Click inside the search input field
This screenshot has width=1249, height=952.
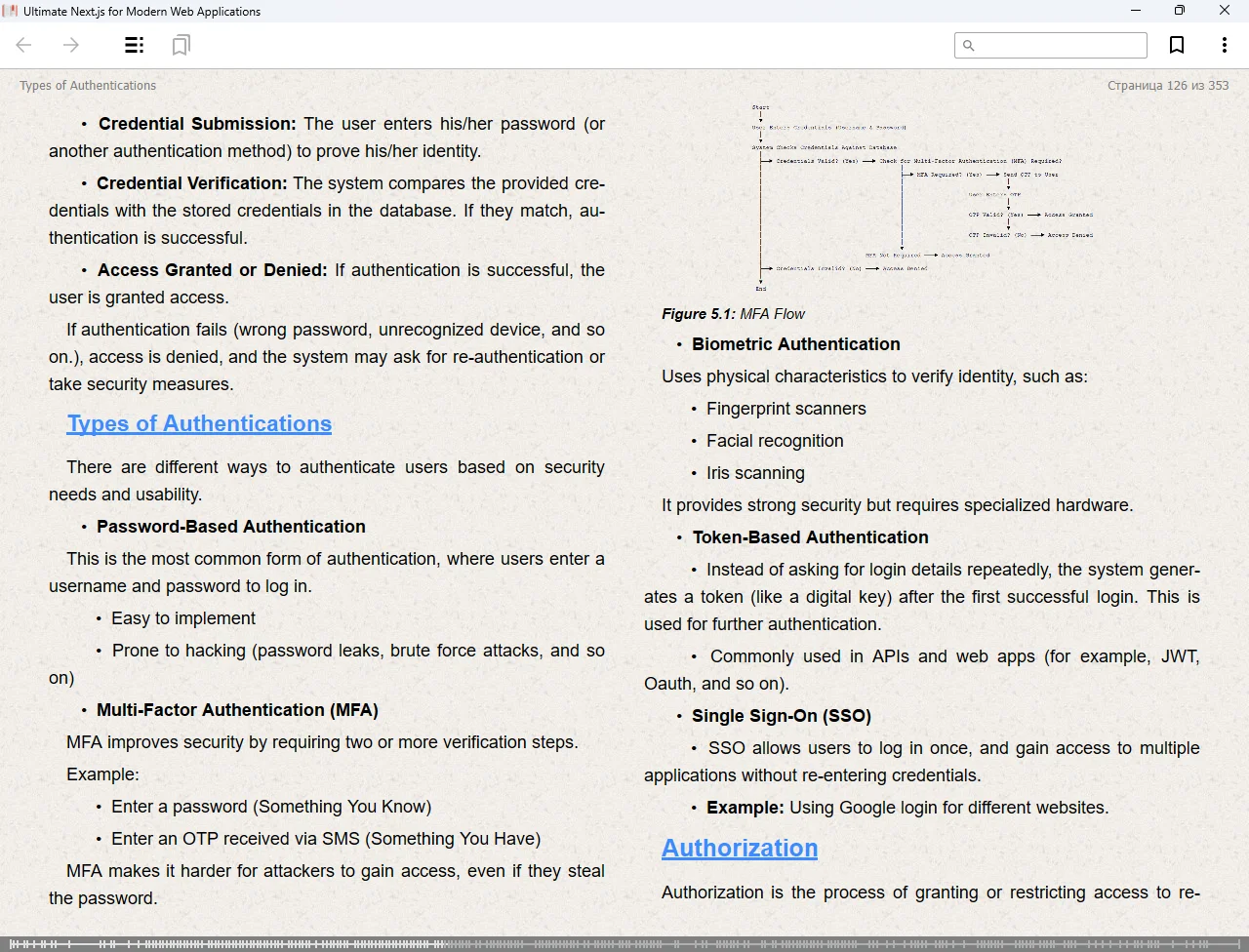(x=1059, y=45)
